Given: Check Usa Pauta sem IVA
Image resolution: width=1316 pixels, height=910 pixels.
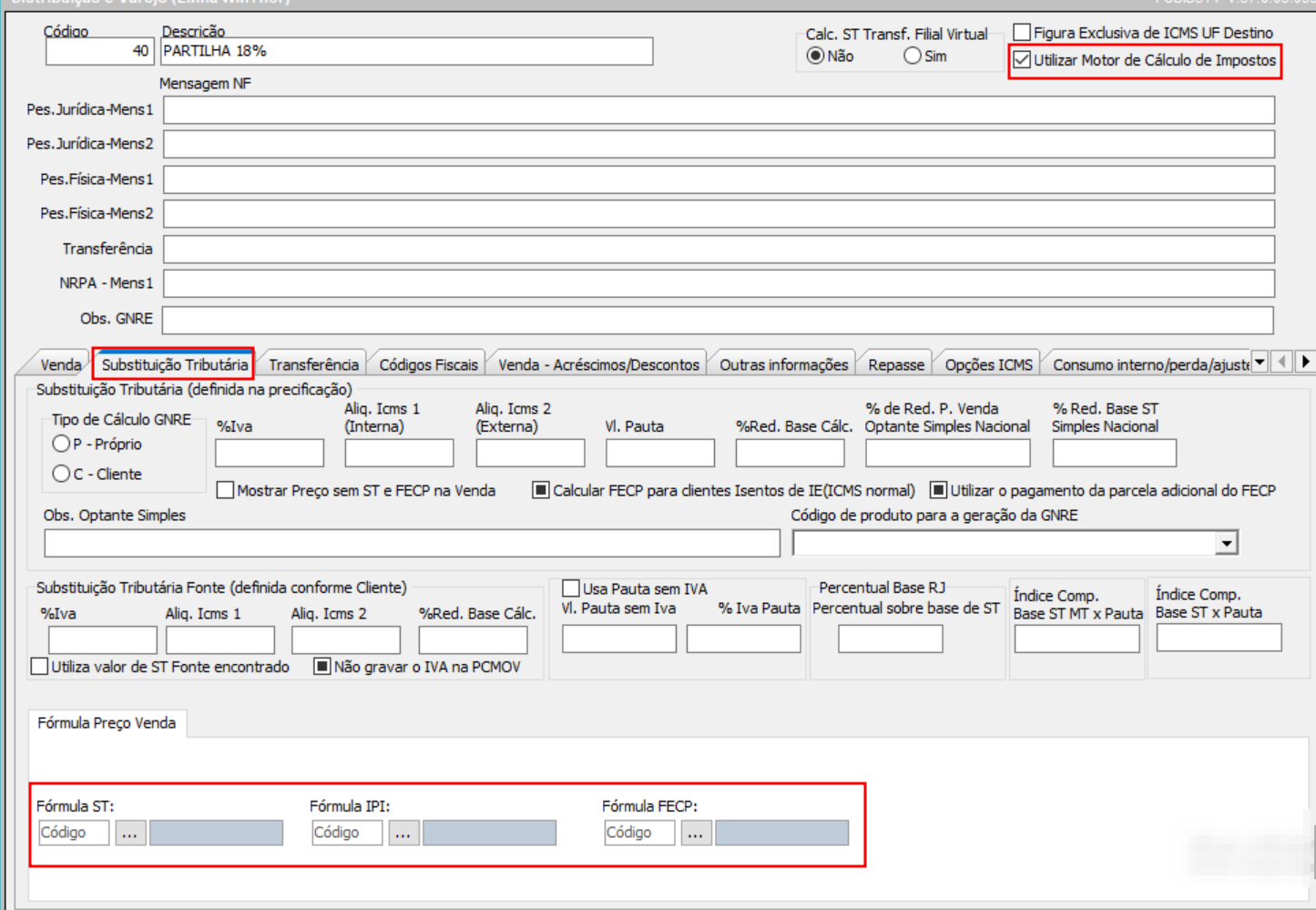Looking at the screenshot, I should tap(571, 588).
